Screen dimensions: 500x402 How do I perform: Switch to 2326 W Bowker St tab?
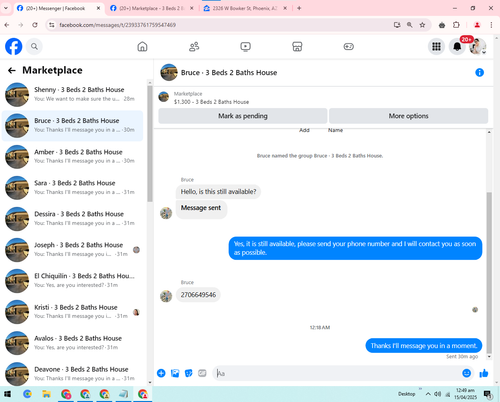click(245, 8)
